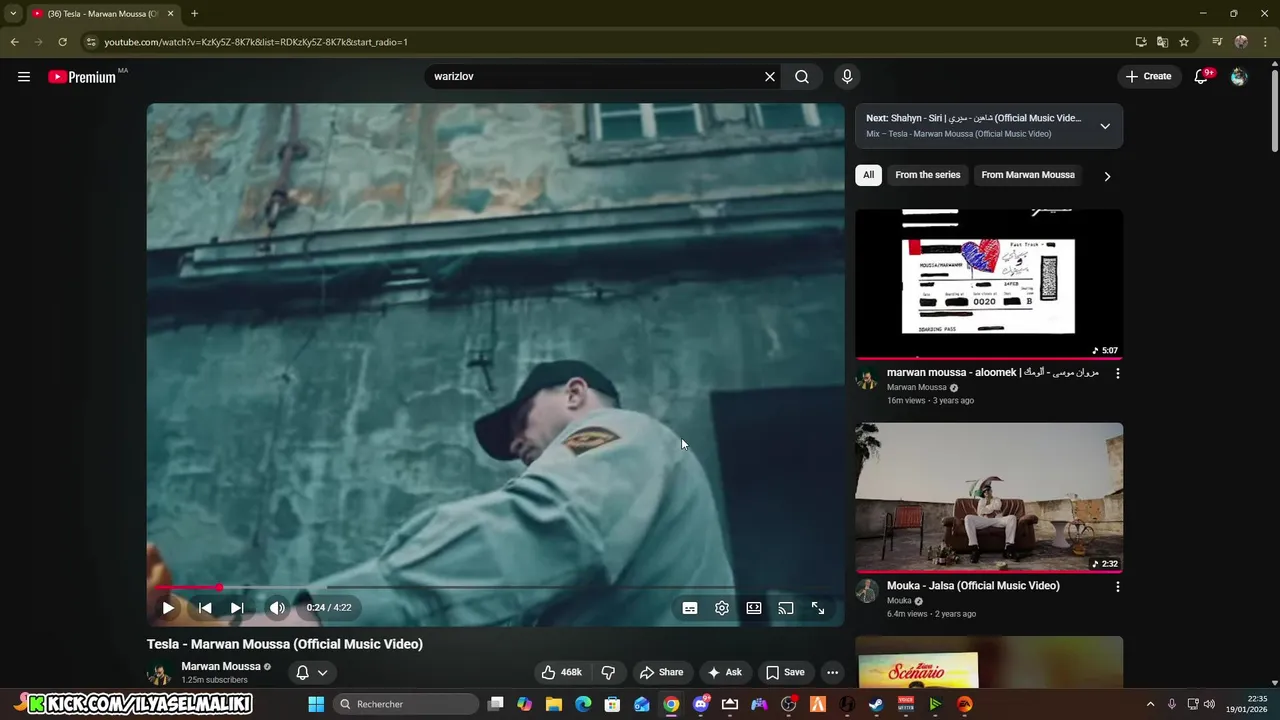Dislike the Tesla video
1280x720 pixels.
pyautogui.click(x=608, y=672)
